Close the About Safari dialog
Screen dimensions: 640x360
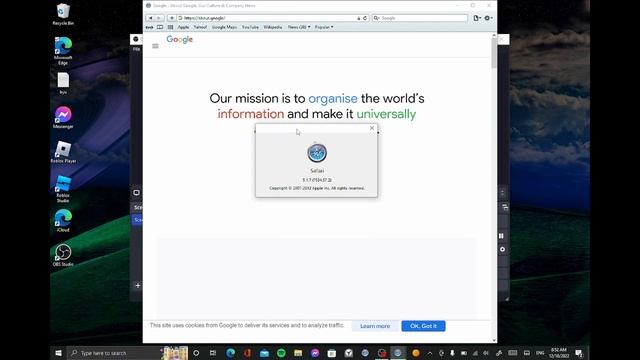coord(372,128)
